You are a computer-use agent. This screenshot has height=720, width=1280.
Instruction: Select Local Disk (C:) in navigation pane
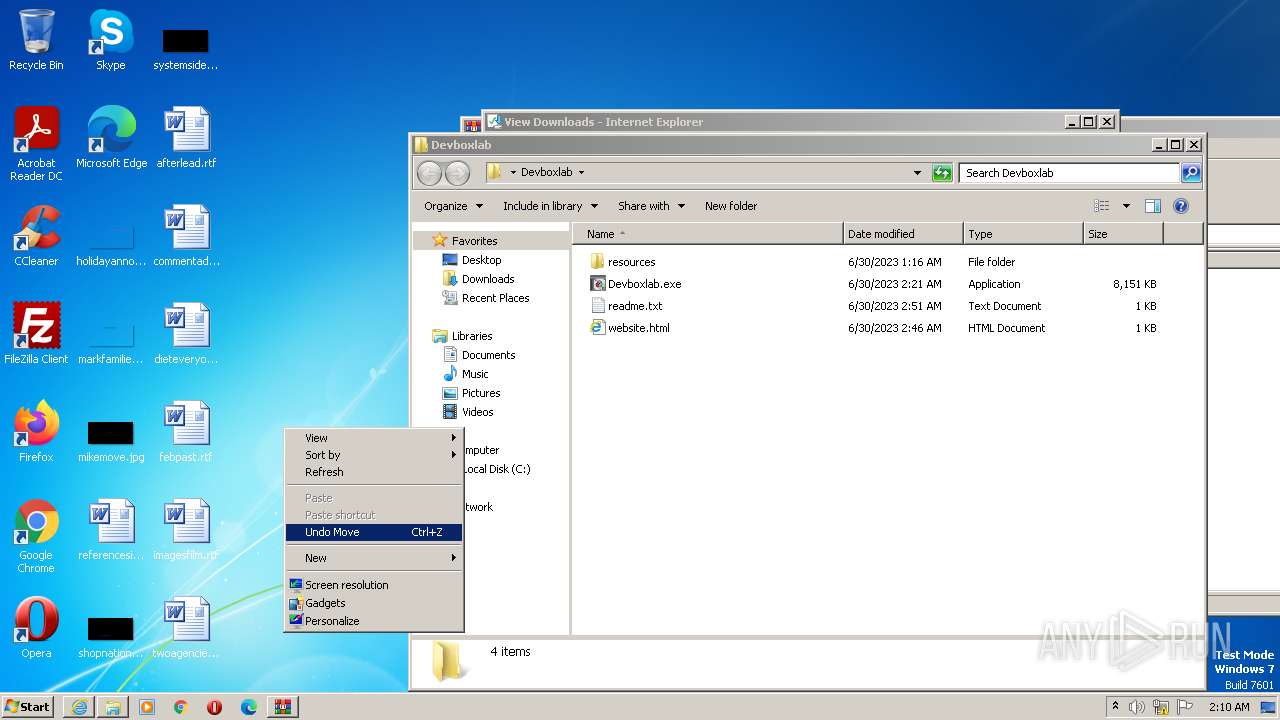496,469
